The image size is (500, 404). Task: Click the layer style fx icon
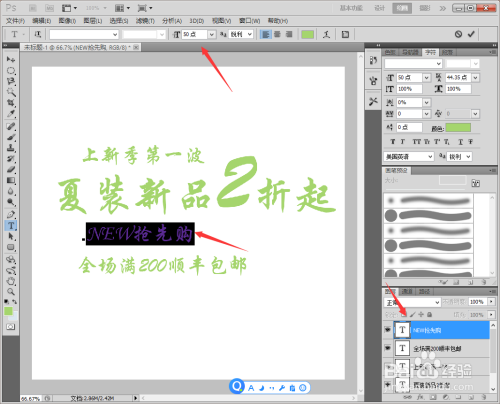point(420,397)
